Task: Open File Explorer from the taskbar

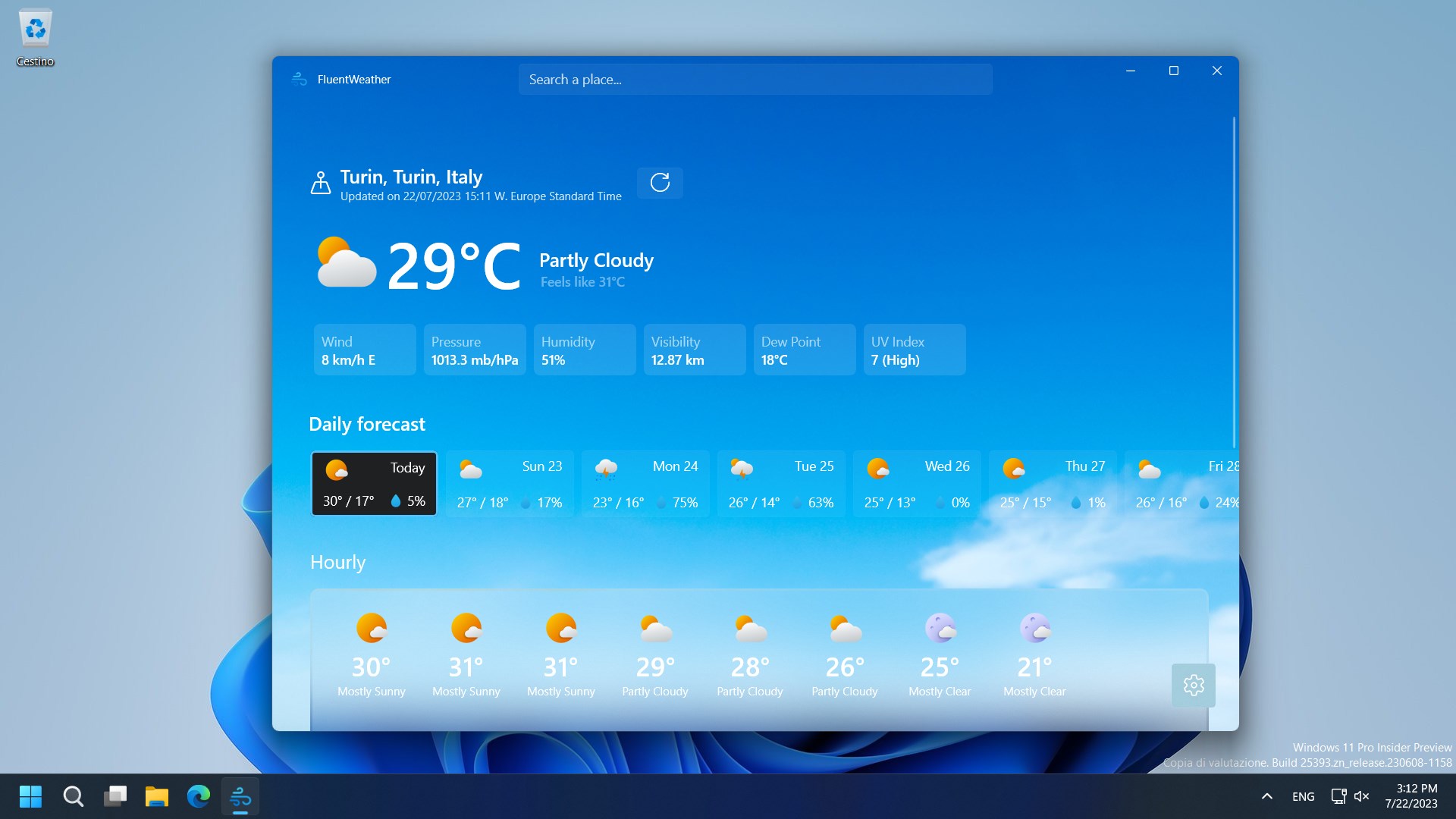Action: [156, 796]
